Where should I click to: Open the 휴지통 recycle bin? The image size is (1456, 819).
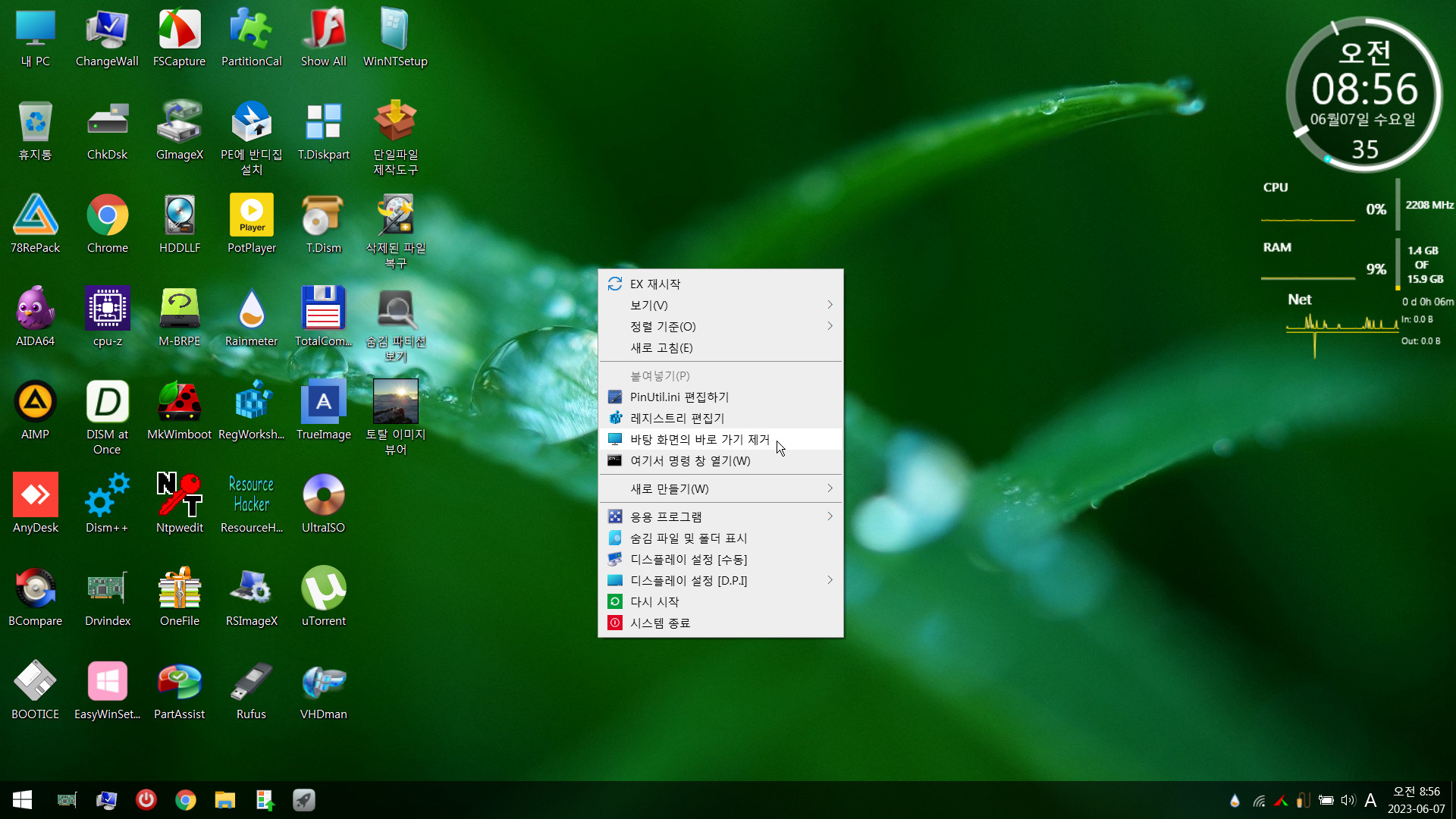coord(35,130)
